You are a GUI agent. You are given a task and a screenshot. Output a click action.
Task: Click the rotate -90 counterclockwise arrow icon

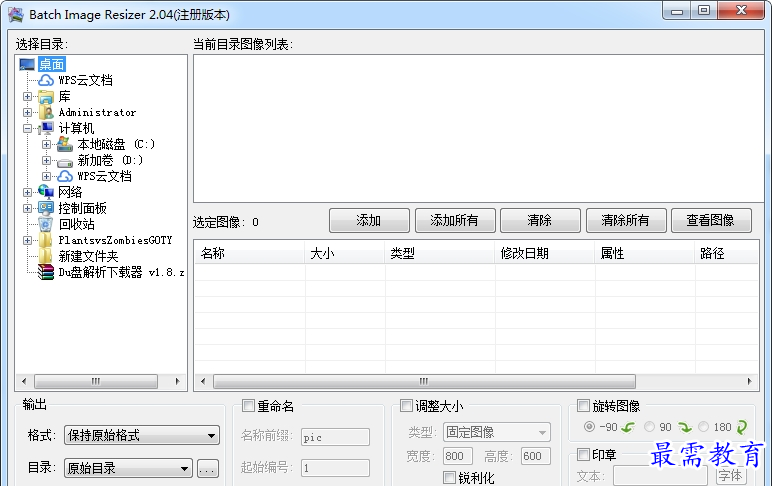628,427
